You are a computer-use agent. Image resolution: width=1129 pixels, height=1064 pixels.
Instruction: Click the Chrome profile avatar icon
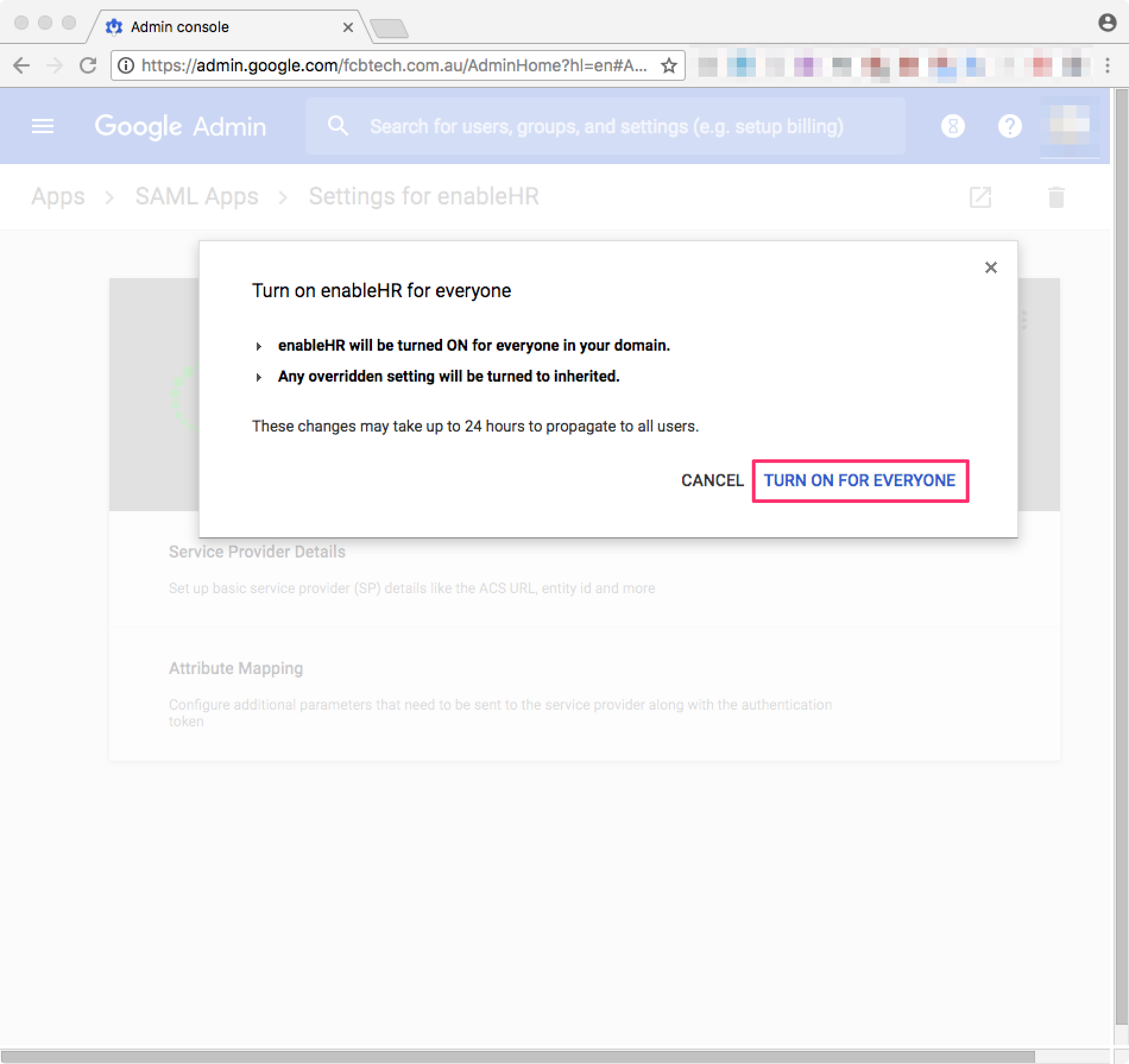tap(1107, 23)
